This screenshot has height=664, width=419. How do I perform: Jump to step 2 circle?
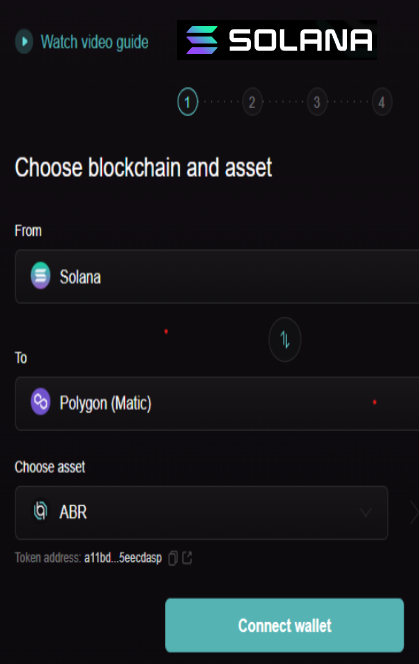coord(252,102)
